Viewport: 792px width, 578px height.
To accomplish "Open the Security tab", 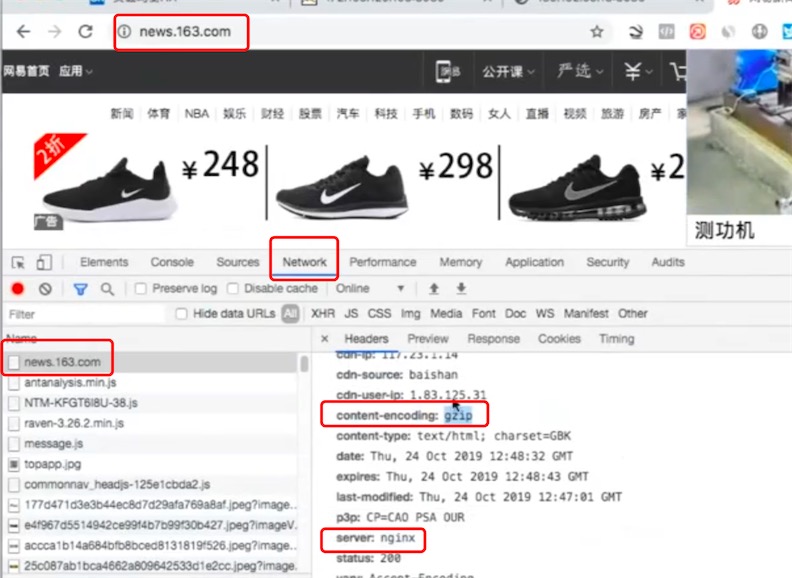I will click(608, 262).
